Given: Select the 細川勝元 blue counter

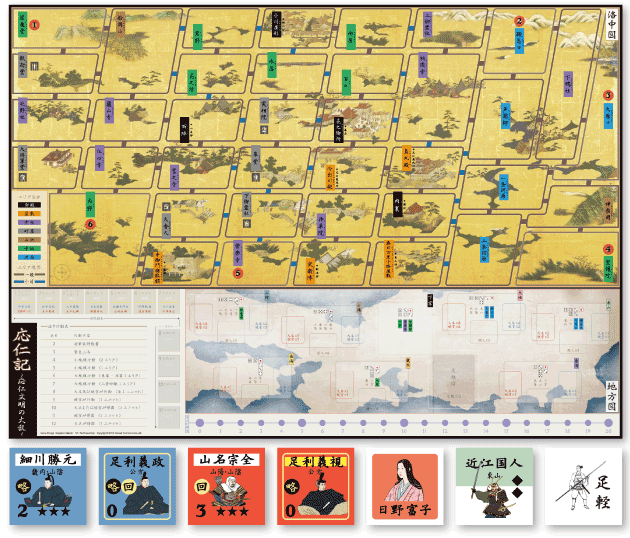Looking at the screenshot, I should [48, 487].
